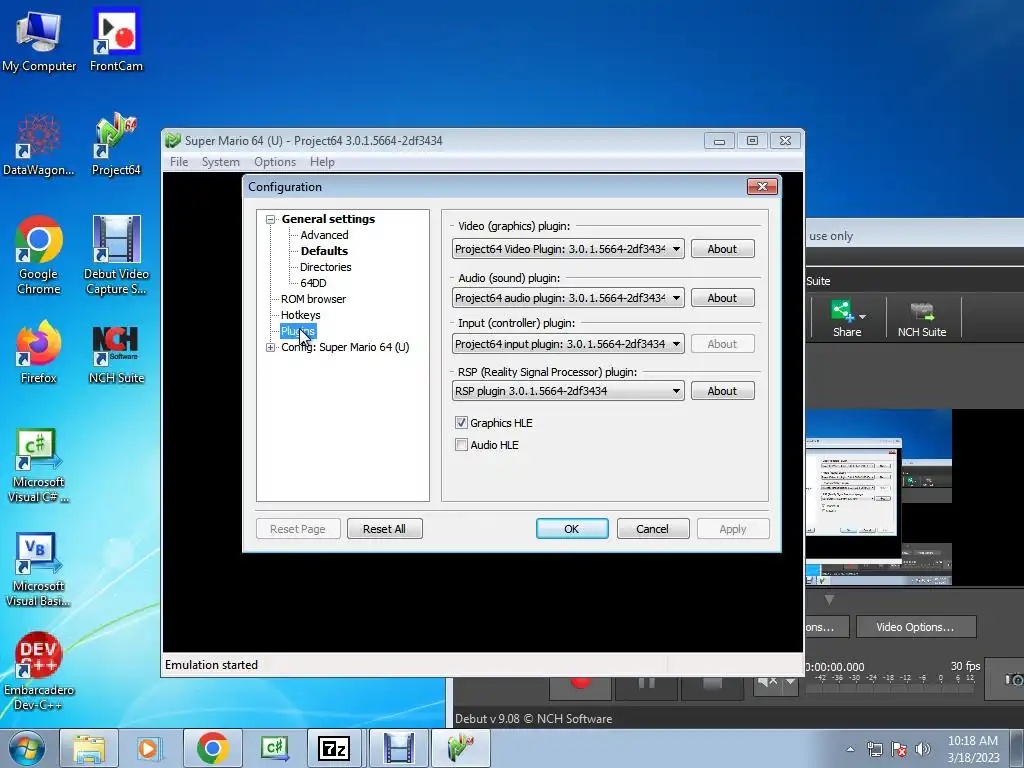Screen dimensions: 1024x768
Task: Open Help menu in Project64
Action: [322, 162]
